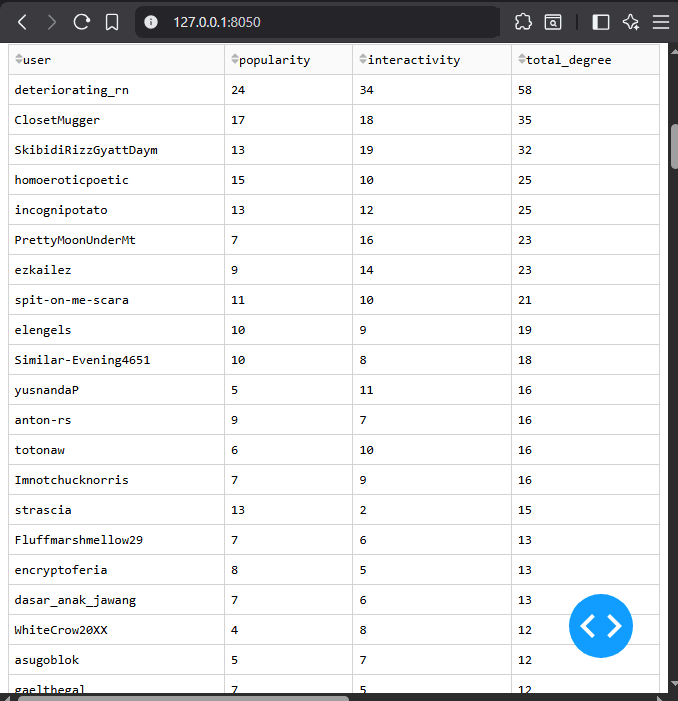Sort the table by popularity column
678x701 pixels.
point(235,59)
